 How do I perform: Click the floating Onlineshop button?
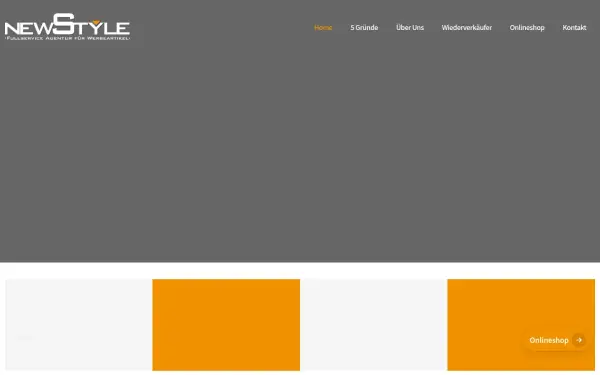(x=557, y=340)
